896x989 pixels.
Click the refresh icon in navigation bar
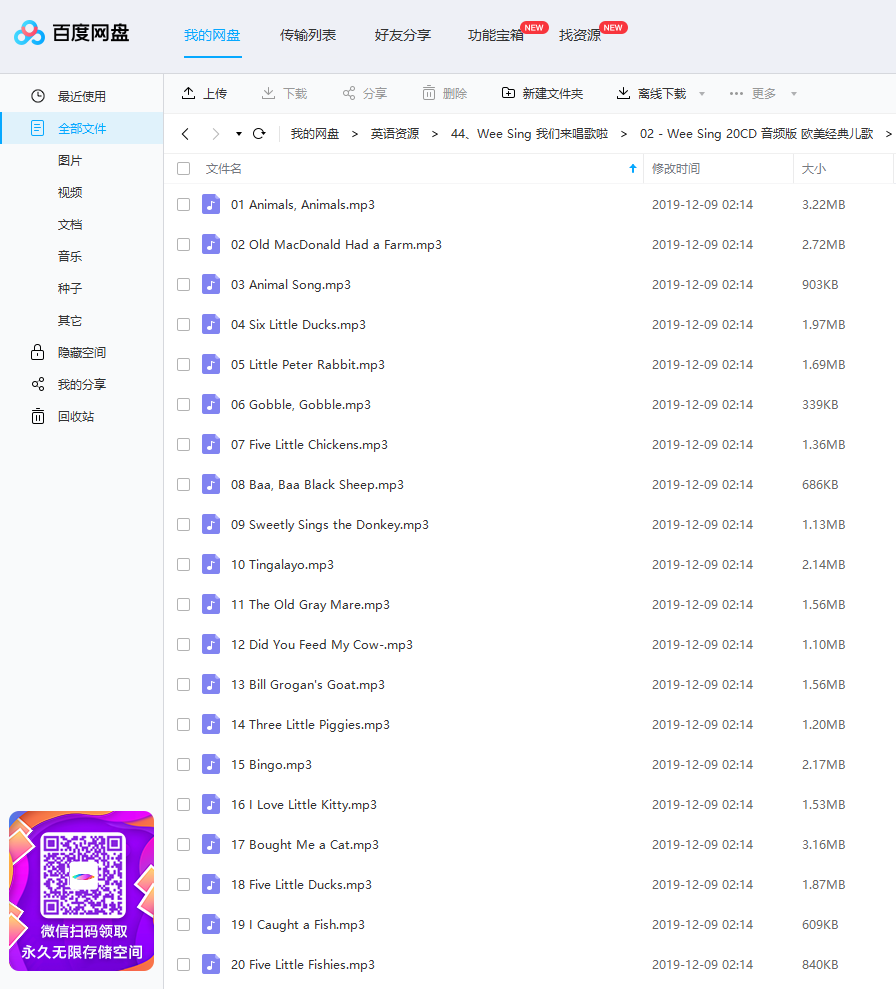click(259, 134)
